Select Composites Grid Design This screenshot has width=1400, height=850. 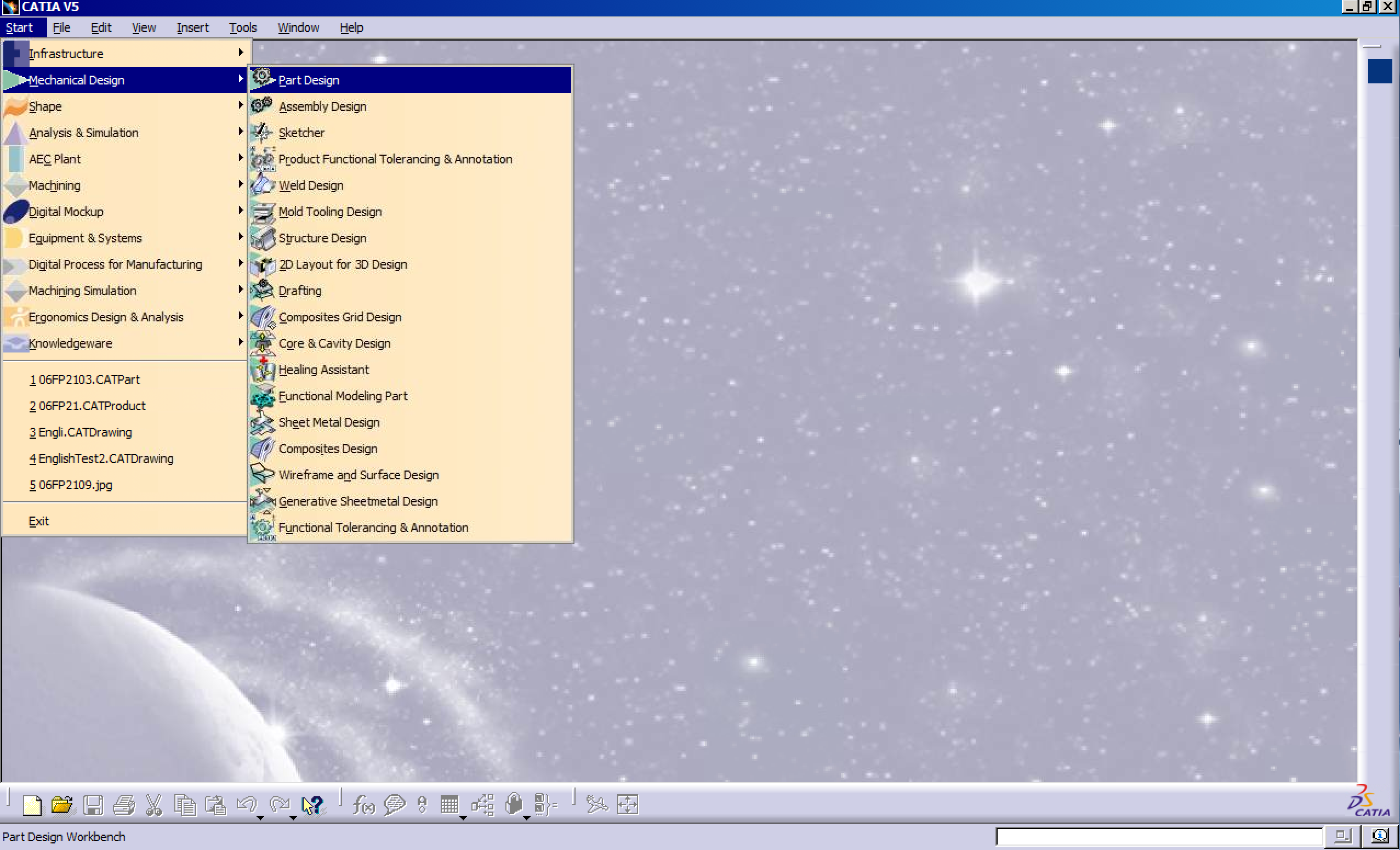[x=410, y=318]
